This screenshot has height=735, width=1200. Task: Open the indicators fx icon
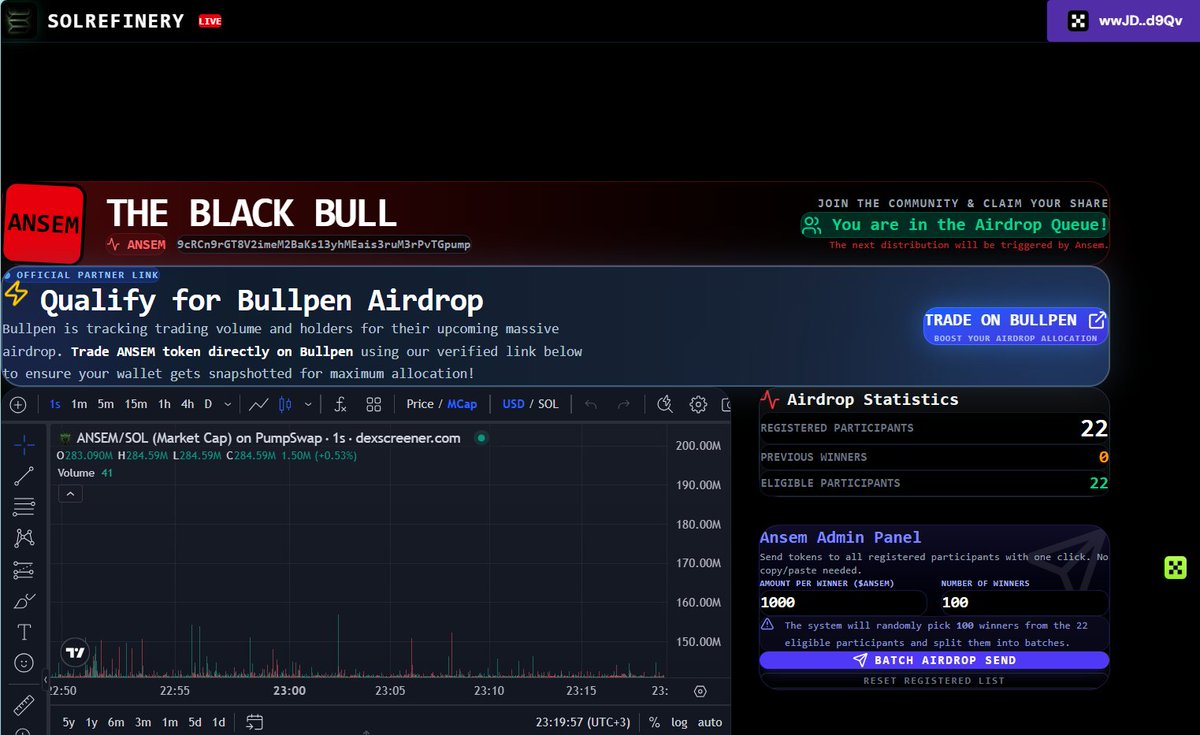[x=340, y=404]
